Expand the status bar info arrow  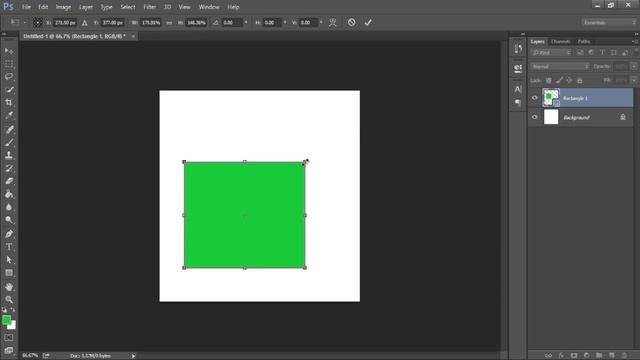[x=133, y=356]
